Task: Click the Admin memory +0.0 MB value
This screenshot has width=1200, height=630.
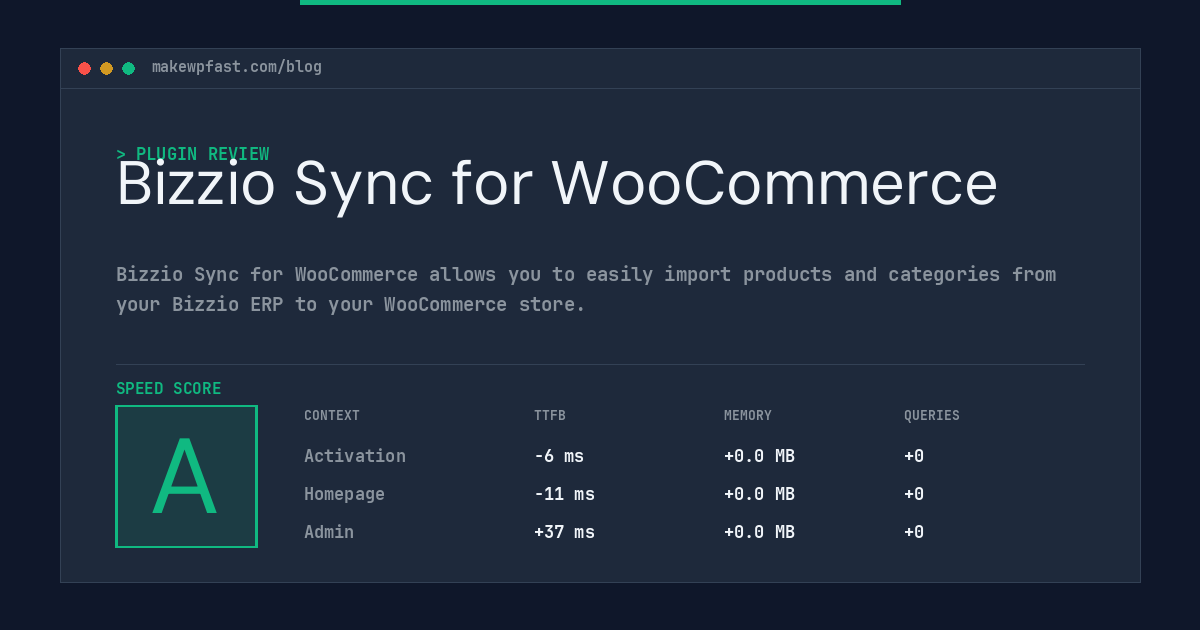Action: pos(759,532)
